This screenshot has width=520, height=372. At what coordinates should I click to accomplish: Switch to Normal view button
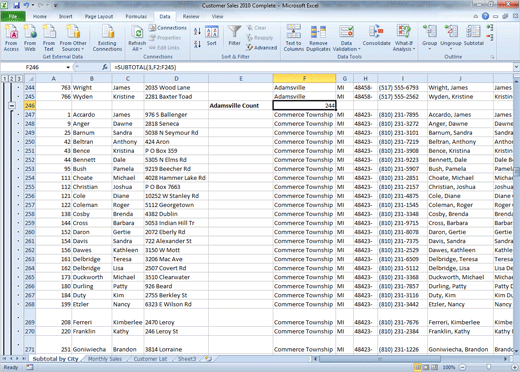click(417, 367)
